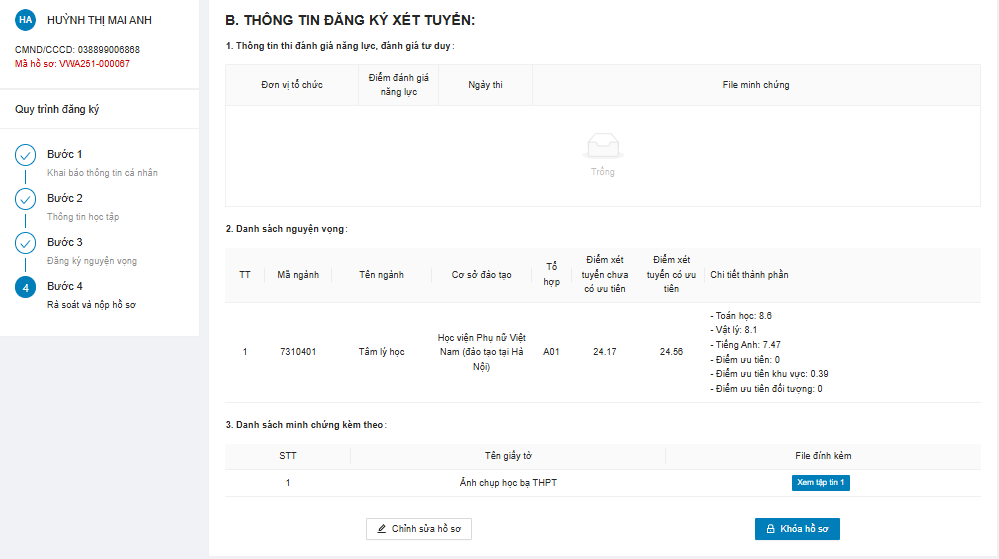Select the Tâm lý học major row
The width and height of the screenshot is (999, 559).
tap(603, 352)
